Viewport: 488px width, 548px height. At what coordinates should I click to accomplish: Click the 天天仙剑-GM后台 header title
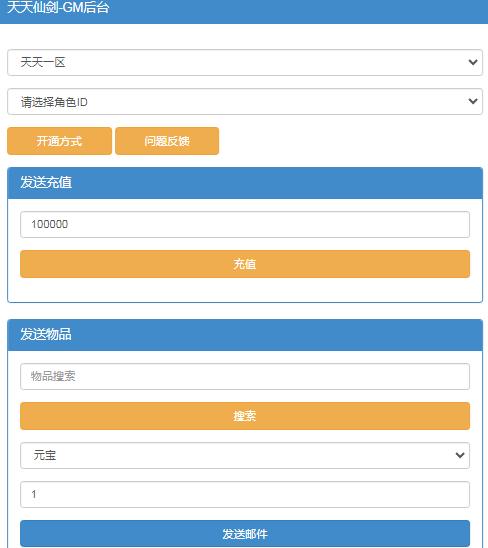coord(58,8)
